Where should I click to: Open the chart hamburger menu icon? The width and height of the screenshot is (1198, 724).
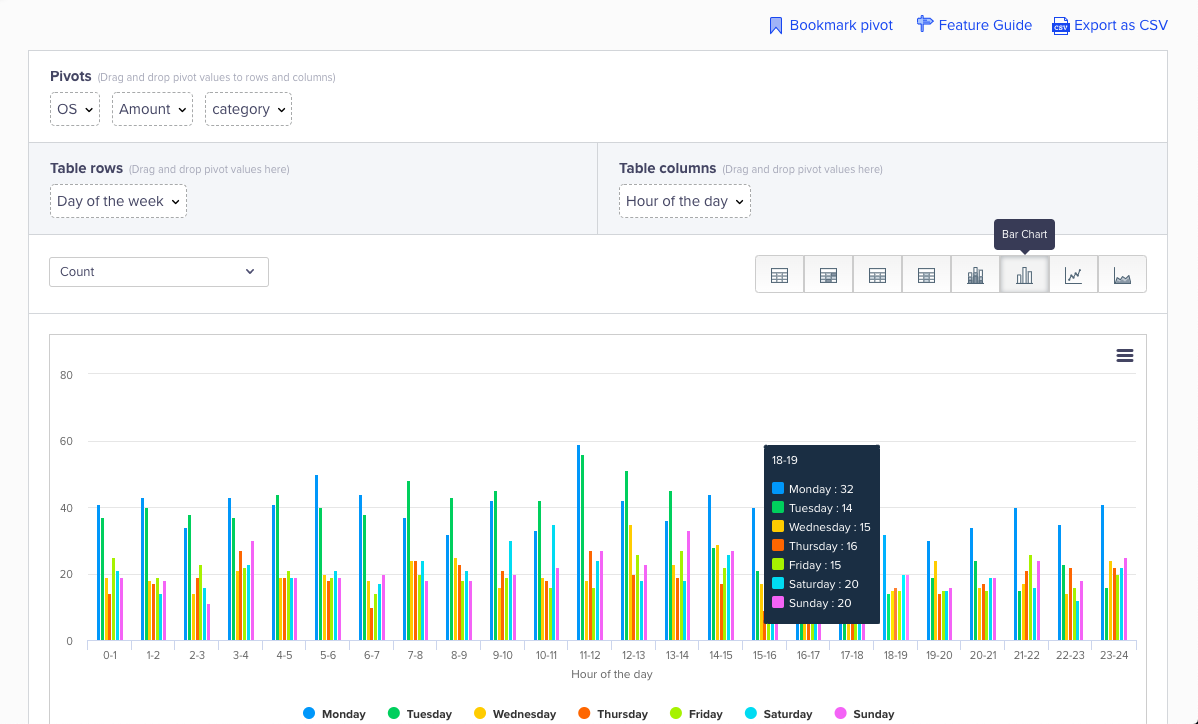[1125, 356]
